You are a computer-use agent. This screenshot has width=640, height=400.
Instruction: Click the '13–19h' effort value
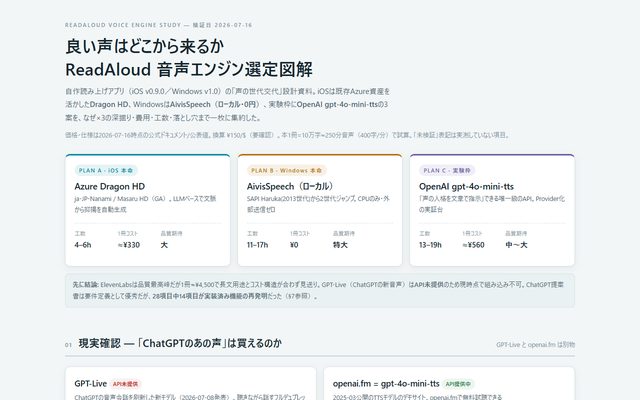[430, 245]
